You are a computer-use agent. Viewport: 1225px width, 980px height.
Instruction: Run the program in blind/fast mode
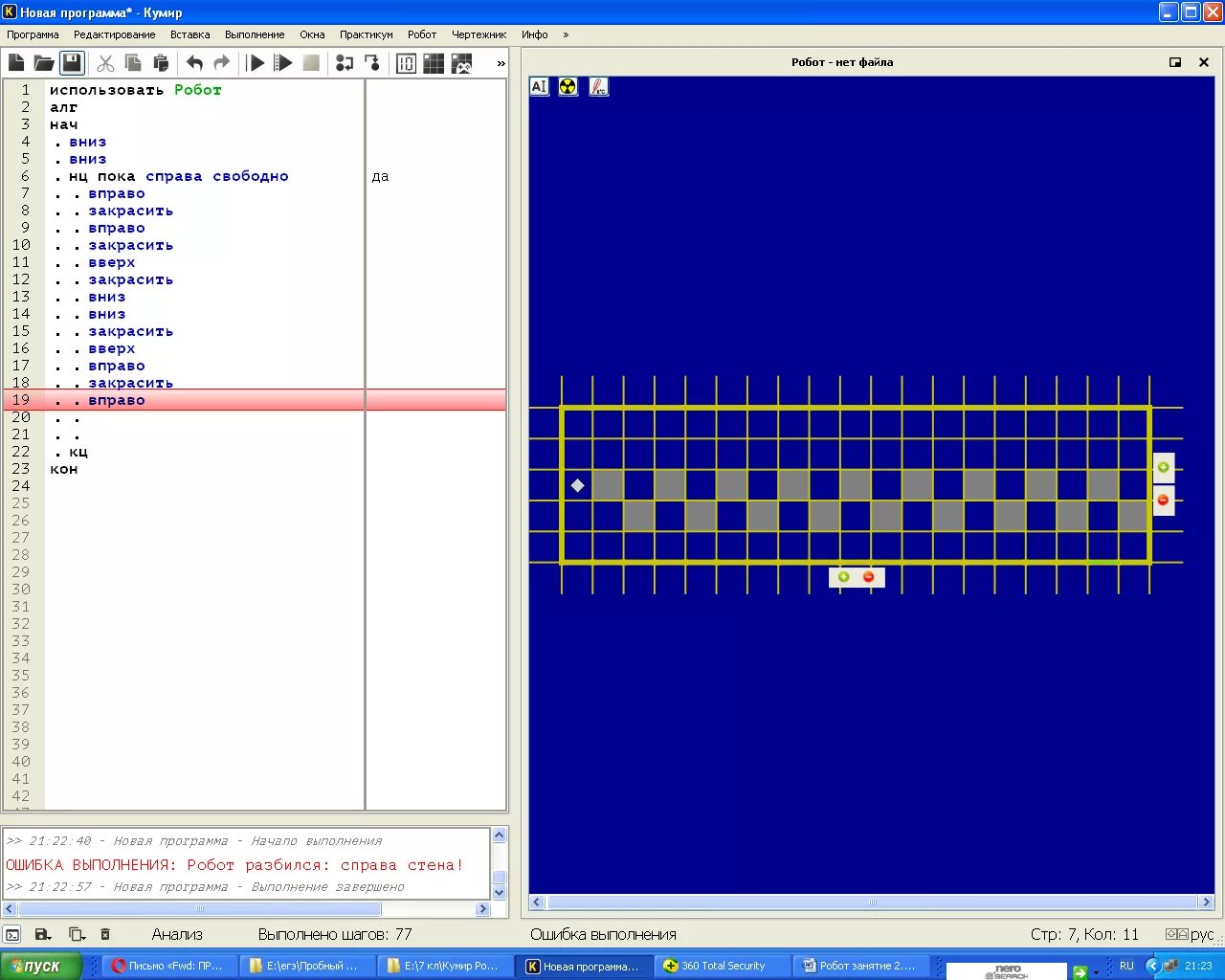(283, 63)
